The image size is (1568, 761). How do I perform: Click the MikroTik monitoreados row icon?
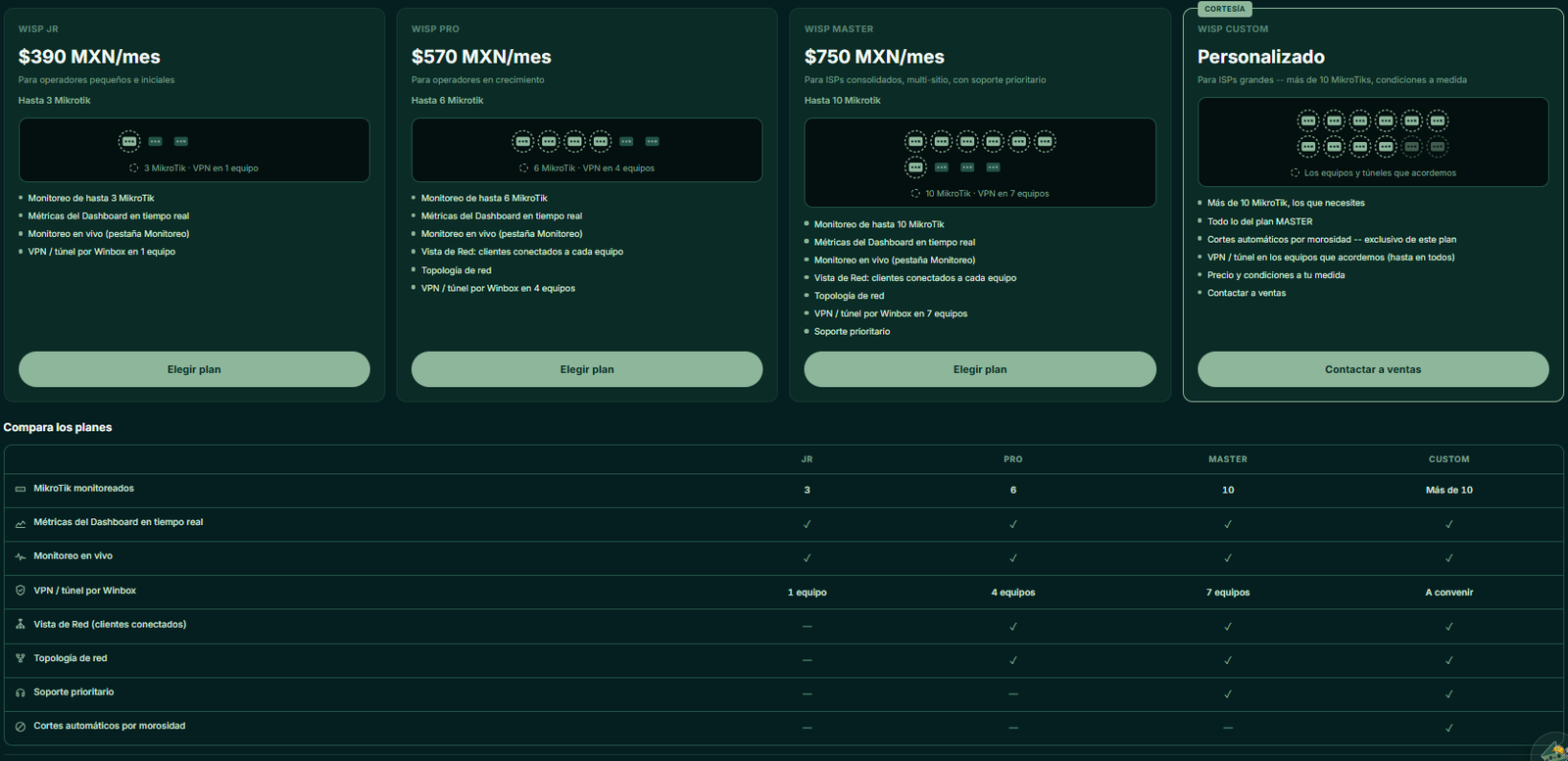pyautogui.click(x=21, y=489)
